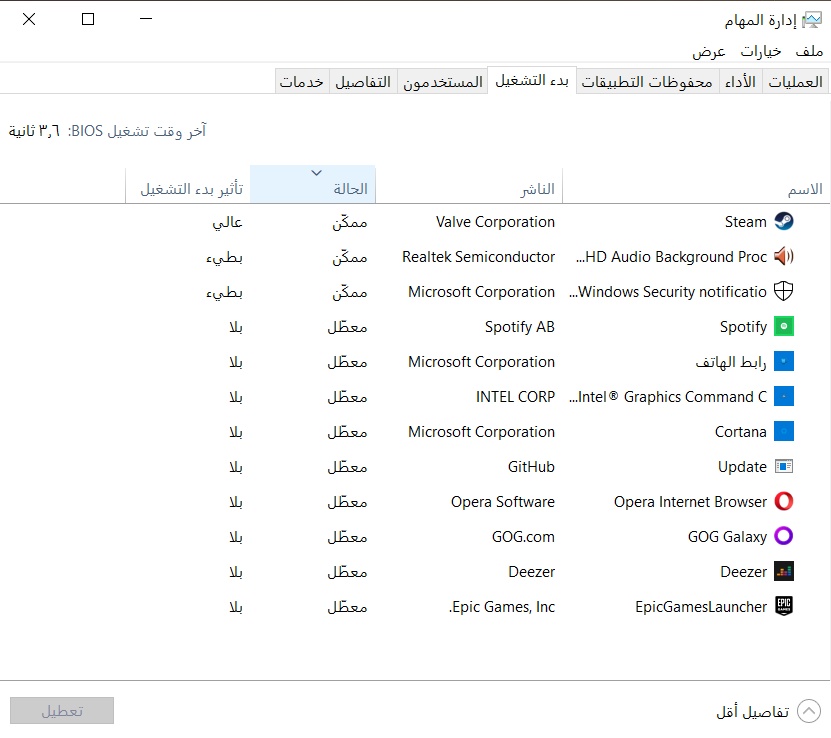Click the بلا impact in Deezer row
Screen dimensions: 831x738
[236, 572]
